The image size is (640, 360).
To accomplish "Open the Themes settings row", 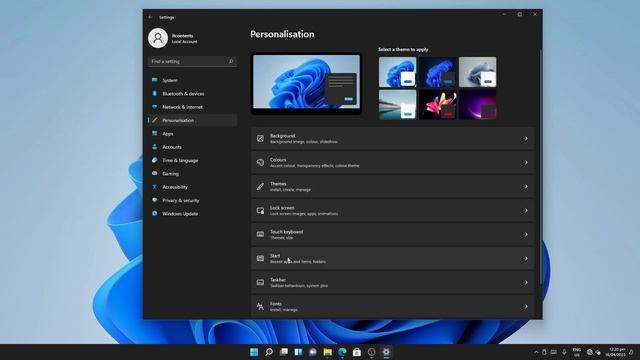I will 393,187.
